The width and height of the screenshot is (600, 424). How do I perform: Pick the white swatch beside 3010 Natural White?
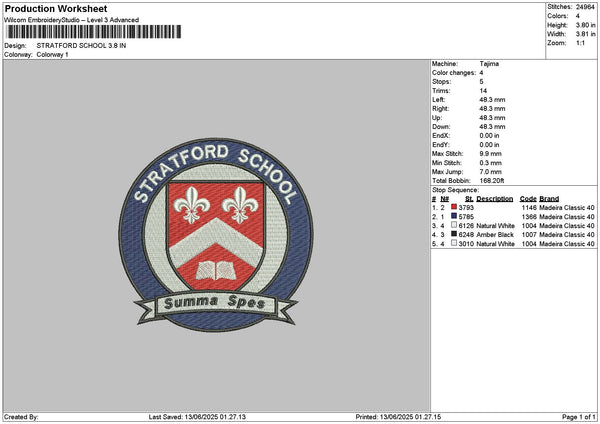(x=454, y=243)
